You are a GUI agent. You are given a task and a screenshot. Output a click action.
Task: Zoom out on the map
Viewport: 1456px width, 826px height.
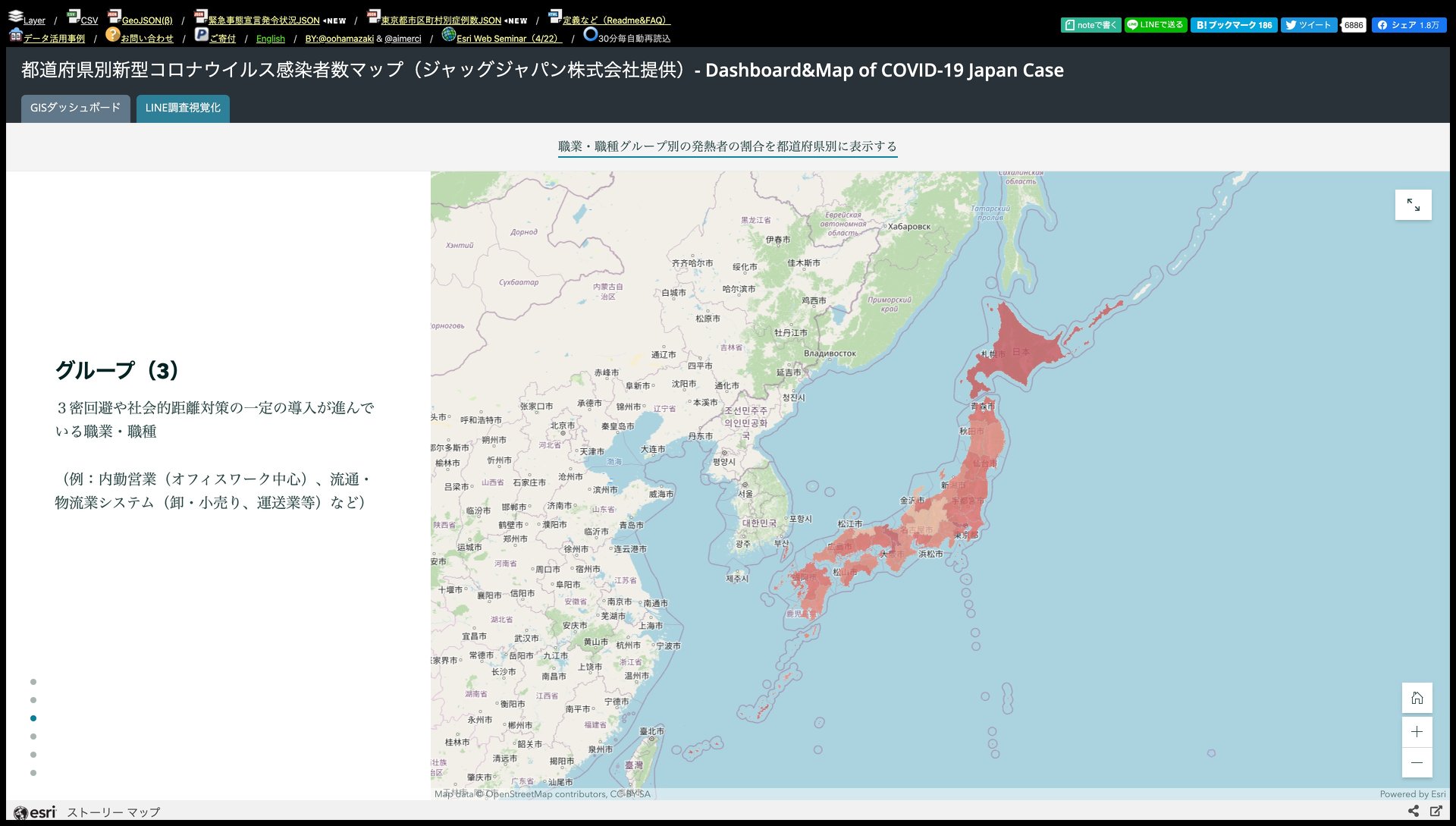tap(1417, 762)
